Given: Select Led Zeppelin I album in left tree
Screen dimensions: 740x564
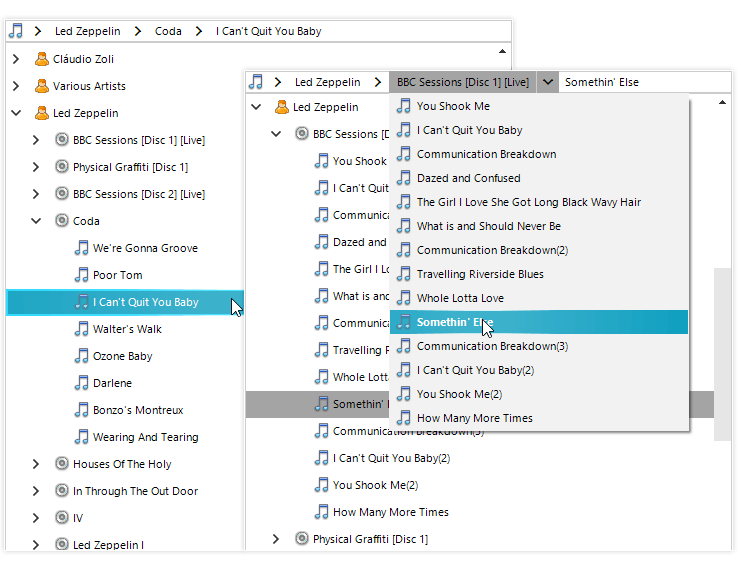Looking at the screenshot, I should point(108,544).
